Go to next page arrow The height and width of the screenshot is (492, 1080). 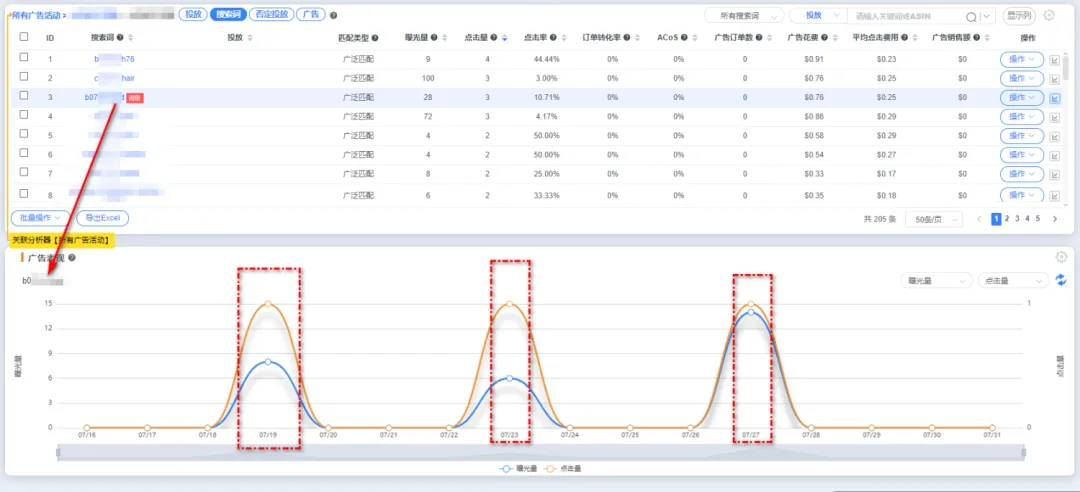click(x=1055, y=219)
